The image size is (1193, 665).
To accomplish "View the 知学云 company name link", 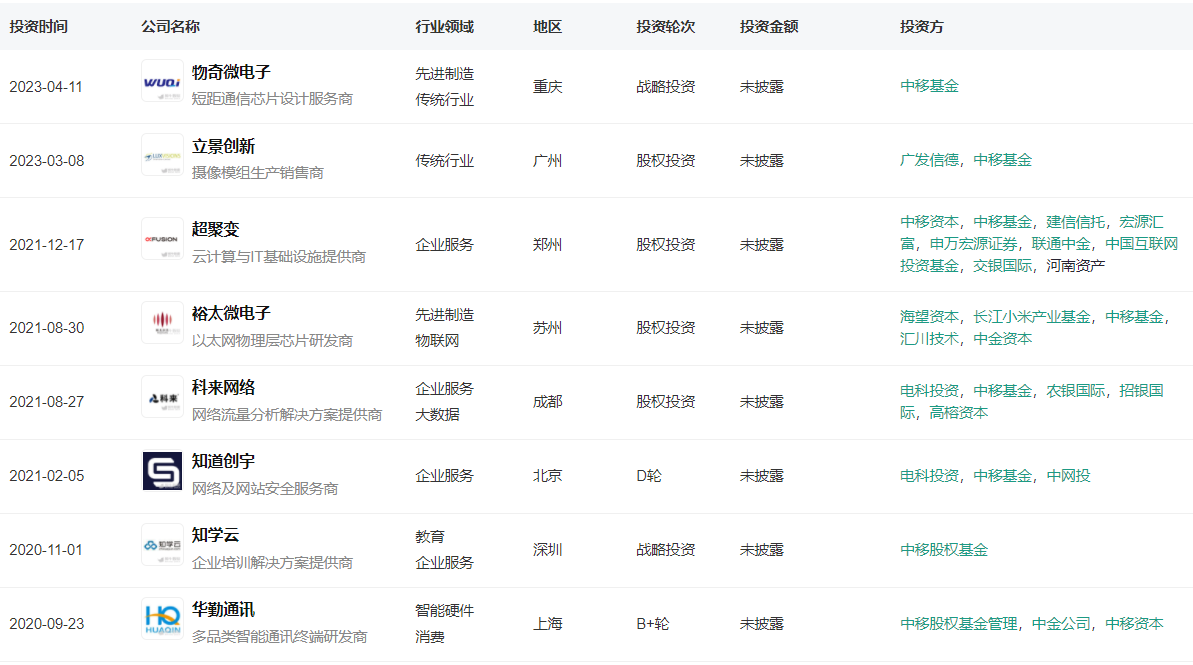I will tap(215, 535).
